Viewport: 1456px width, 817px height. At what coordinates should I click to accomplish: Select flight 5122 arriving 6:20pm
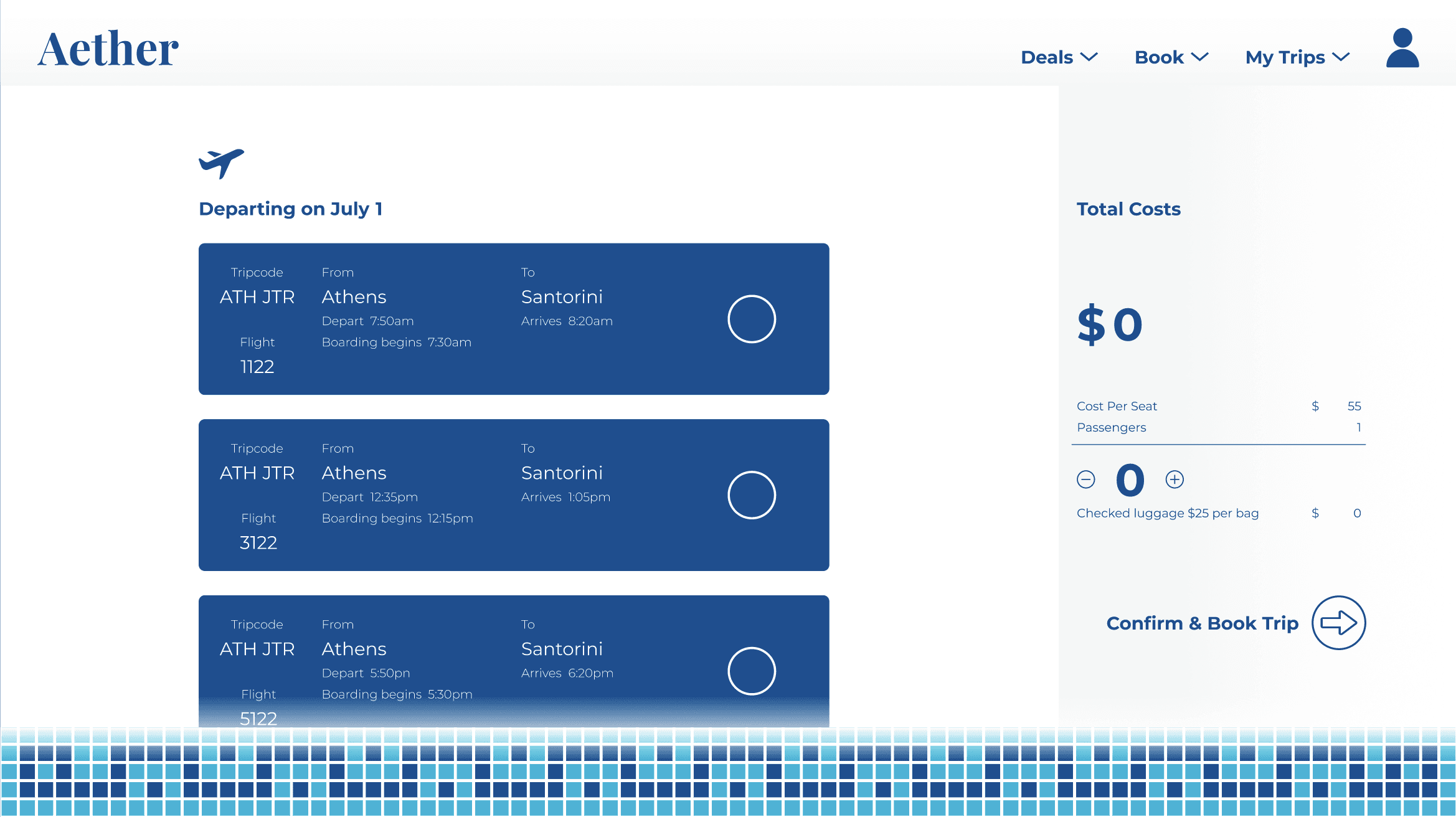[751, 671]
